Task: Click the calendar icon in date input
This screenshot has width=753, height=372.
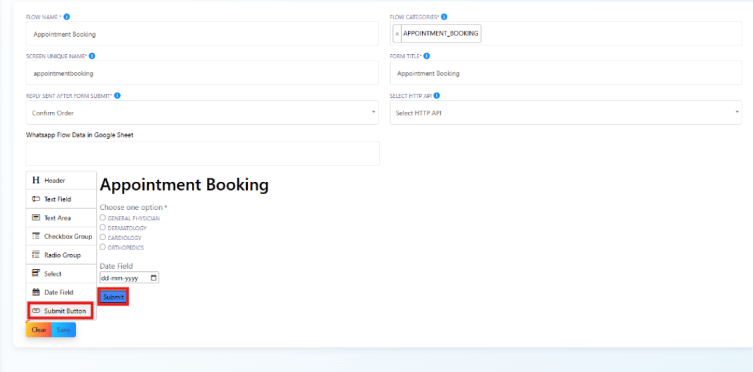Action: pyautogui.click(x=154, y=278)
